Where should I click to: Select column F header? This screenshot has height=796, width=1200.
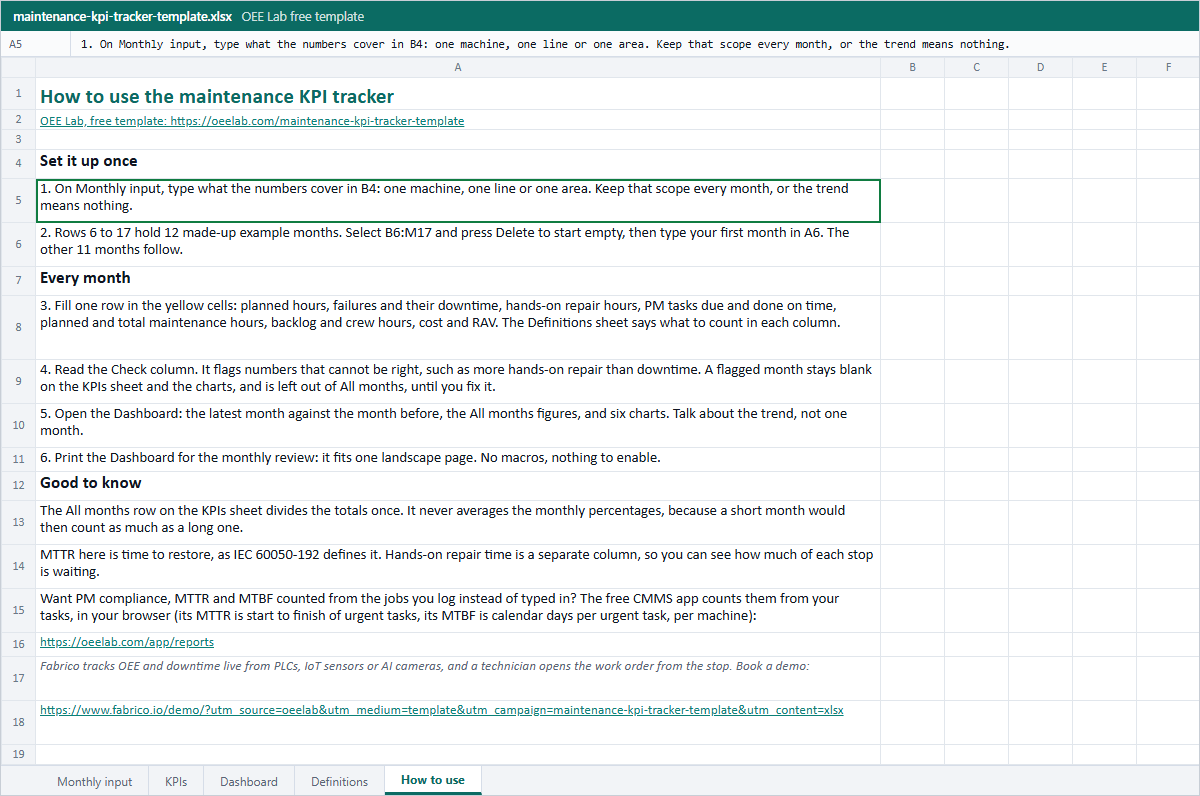coord(1168,67)
